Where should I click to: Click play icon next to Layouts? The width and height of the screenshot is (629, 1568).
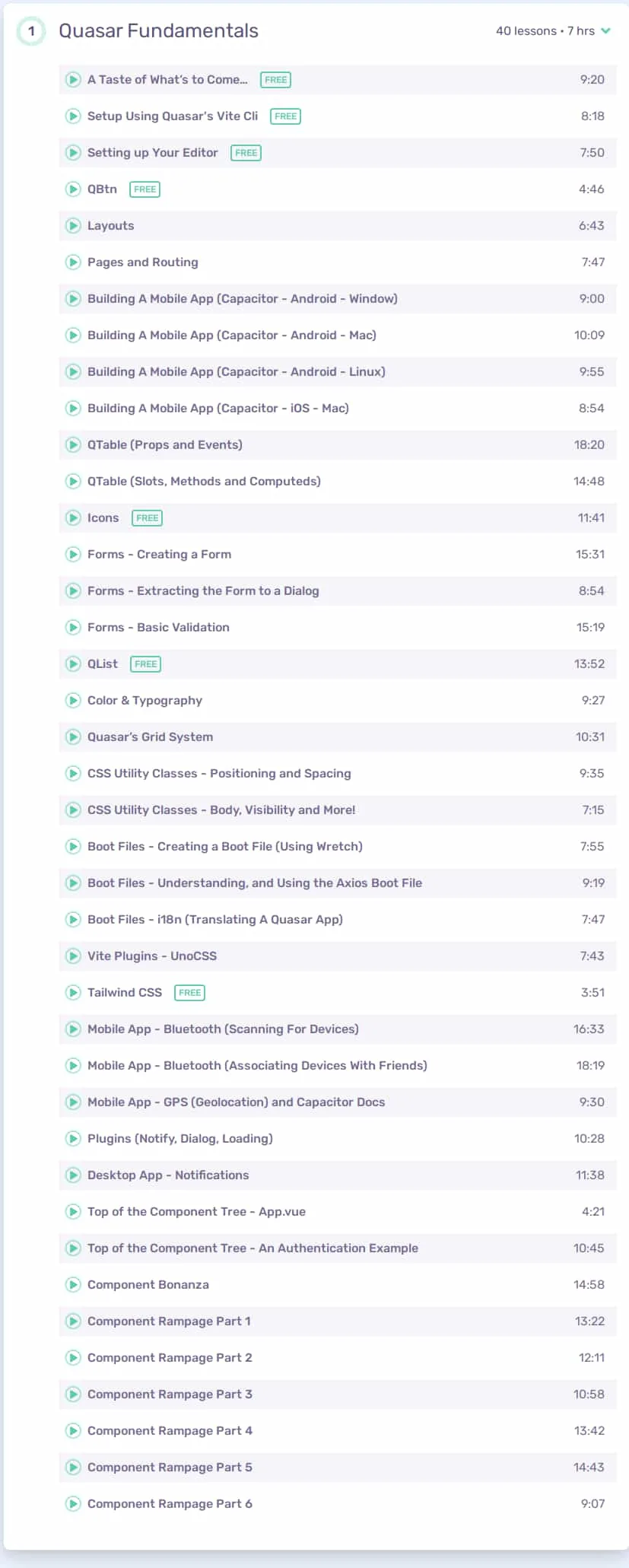(x=73, y=226)
